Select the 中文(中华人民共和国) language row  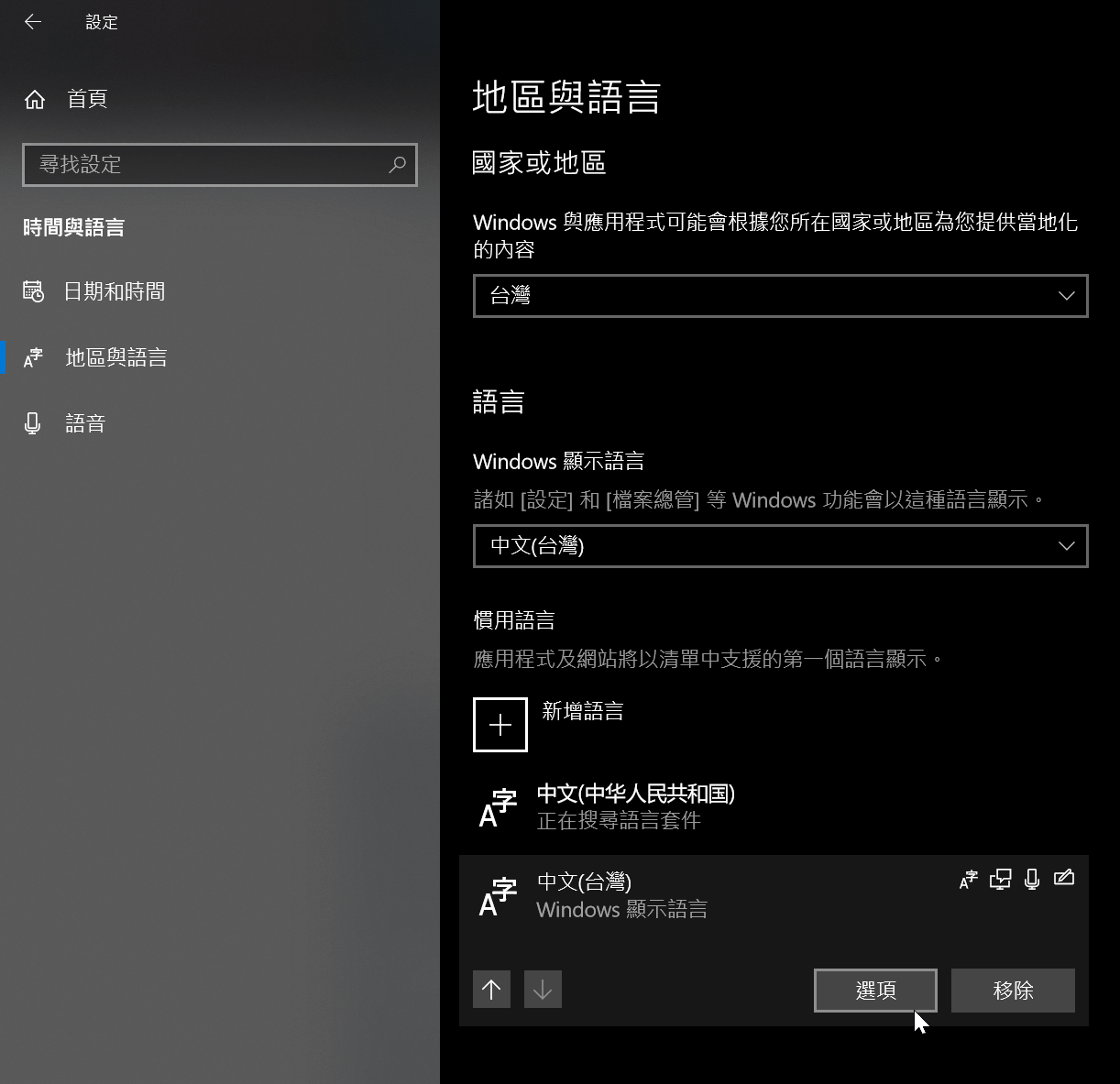(774, 807)
